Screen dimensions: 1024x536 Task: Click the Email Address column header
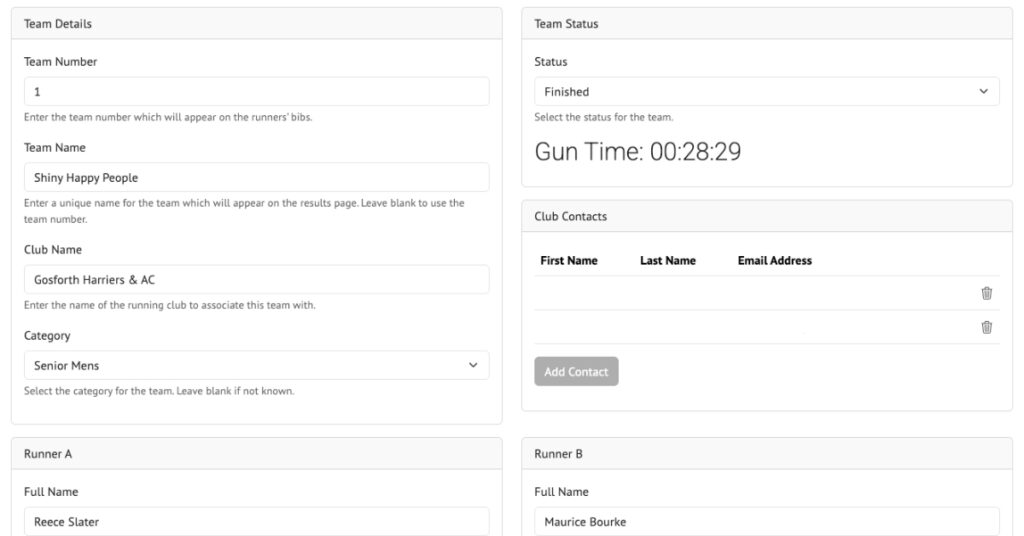[775, 260]
